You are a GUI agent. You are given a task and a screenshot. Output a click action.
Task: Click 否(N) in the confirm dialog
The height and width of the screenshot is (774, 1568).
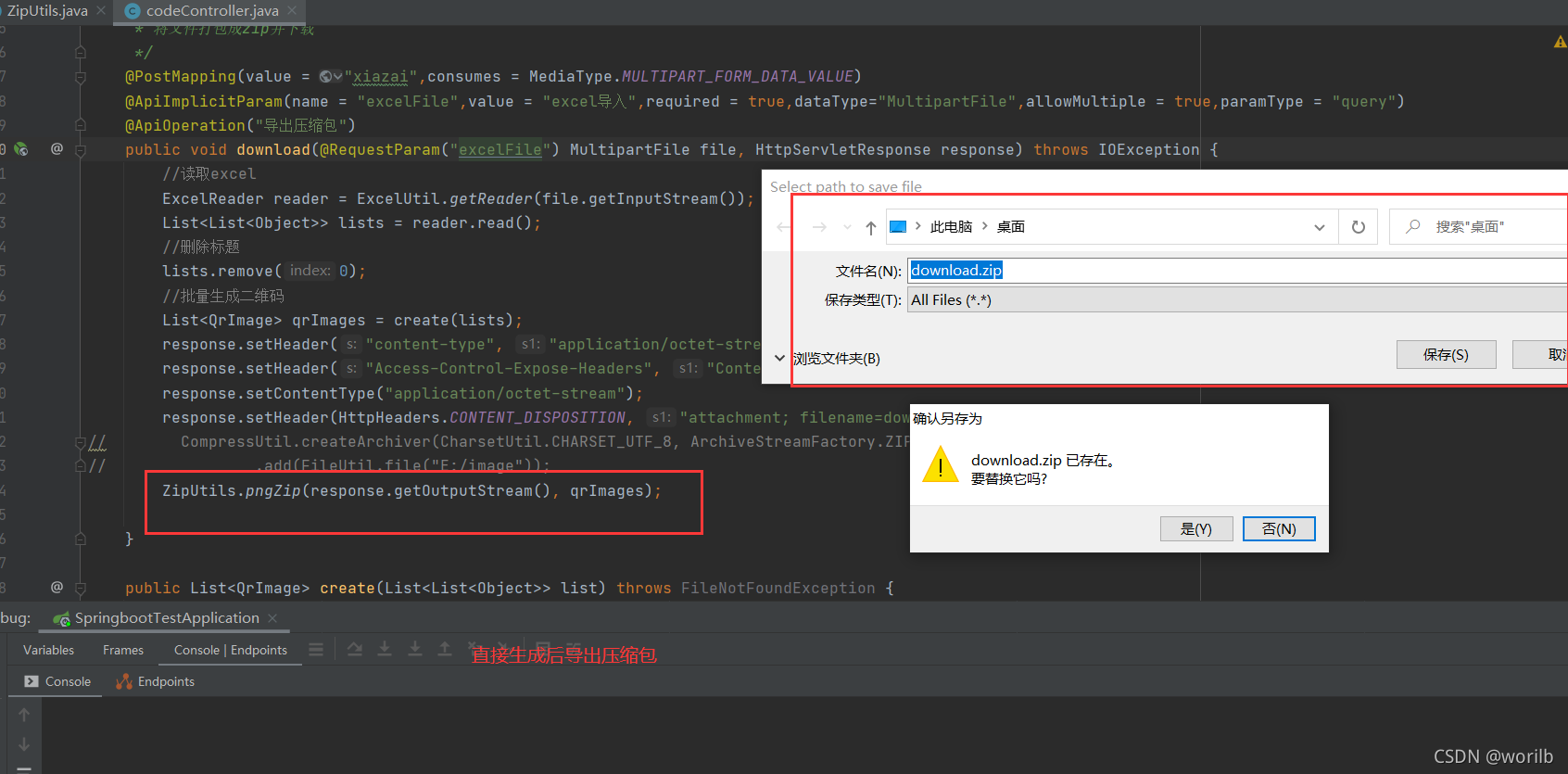pos(1279,528)
